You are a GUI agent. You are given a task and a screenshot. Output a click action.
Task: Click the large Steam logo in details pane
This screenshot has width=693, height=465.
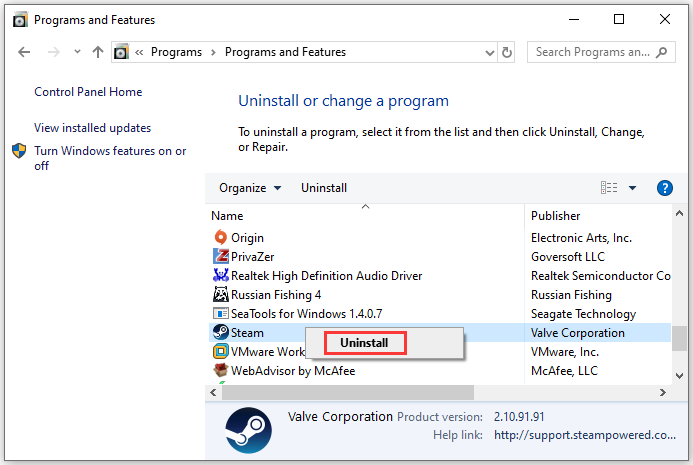[248, 430]
